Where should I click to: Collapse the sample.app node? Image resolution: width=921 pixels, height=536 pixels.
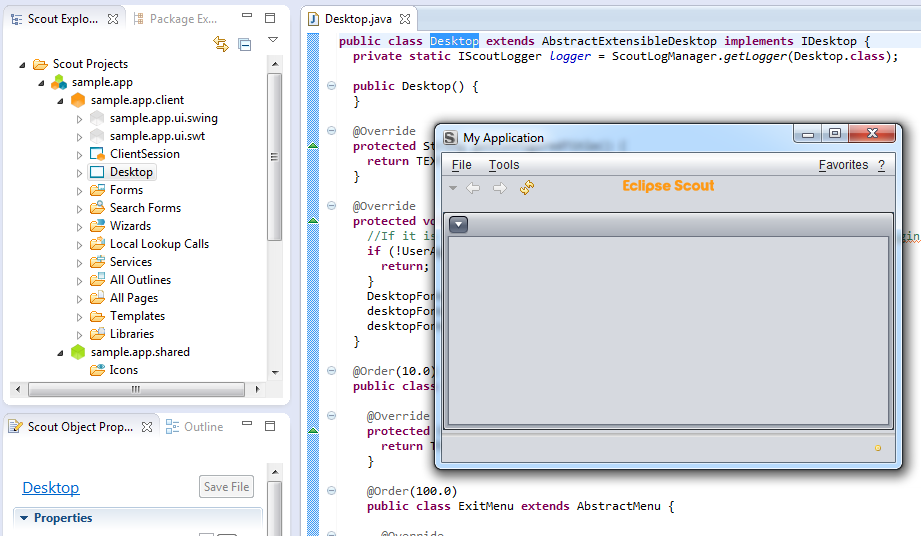point(41,83)
